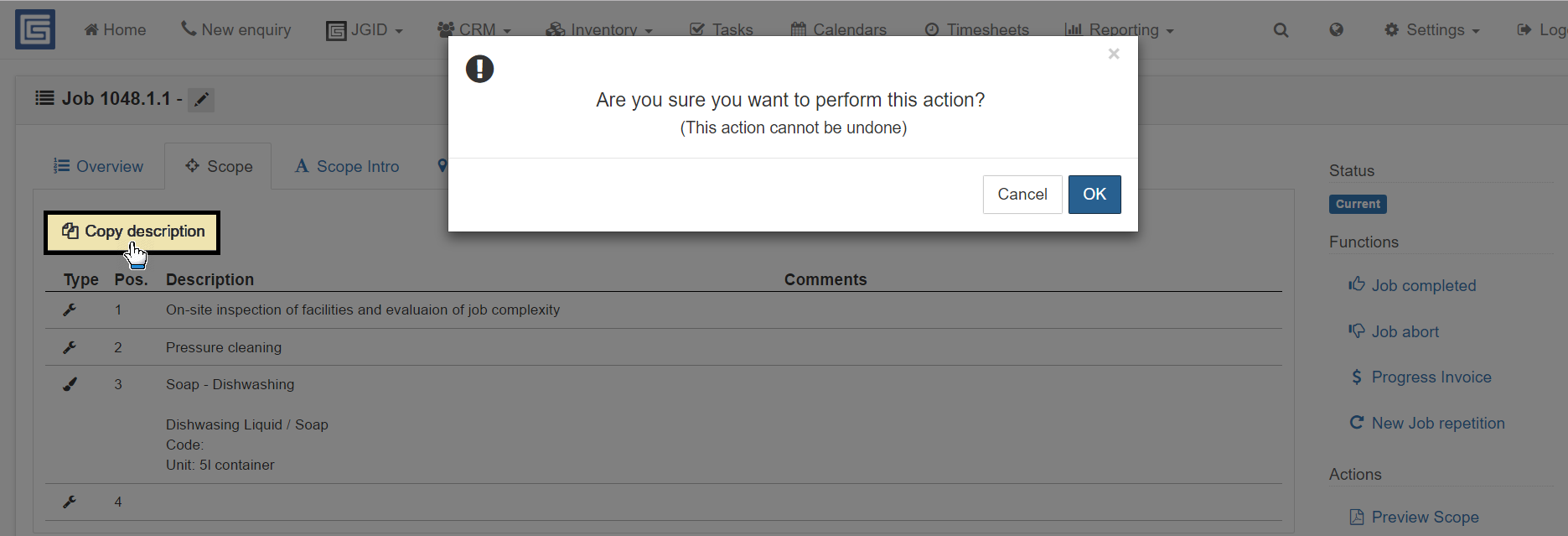Open the search magnifier icon in the navbar
The image size is (1568, 536).
(x=1281, y=30)
